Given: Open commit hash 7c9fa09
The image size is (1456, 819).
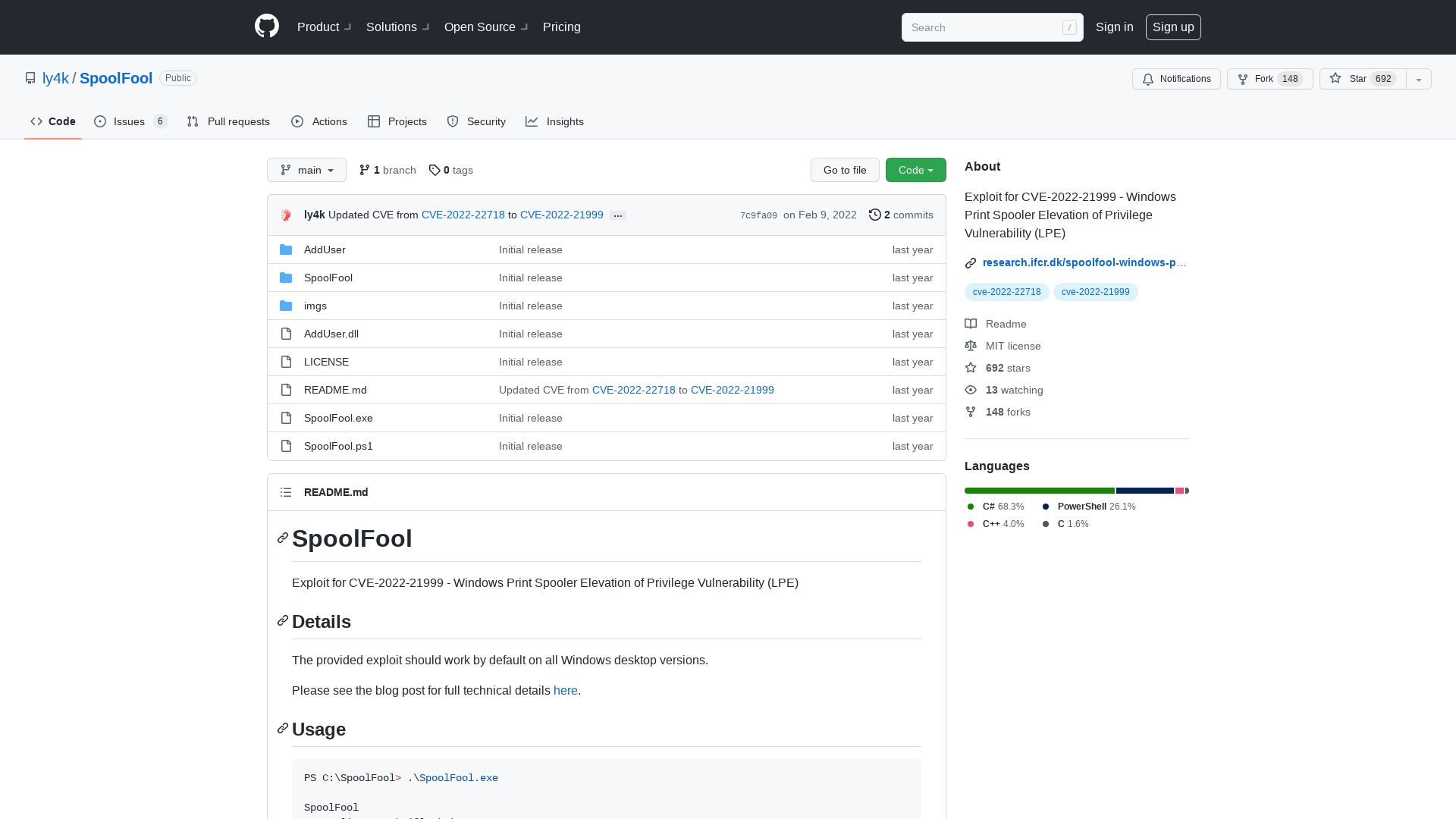Looking at the screenshot, I should [x=758, y=216].
